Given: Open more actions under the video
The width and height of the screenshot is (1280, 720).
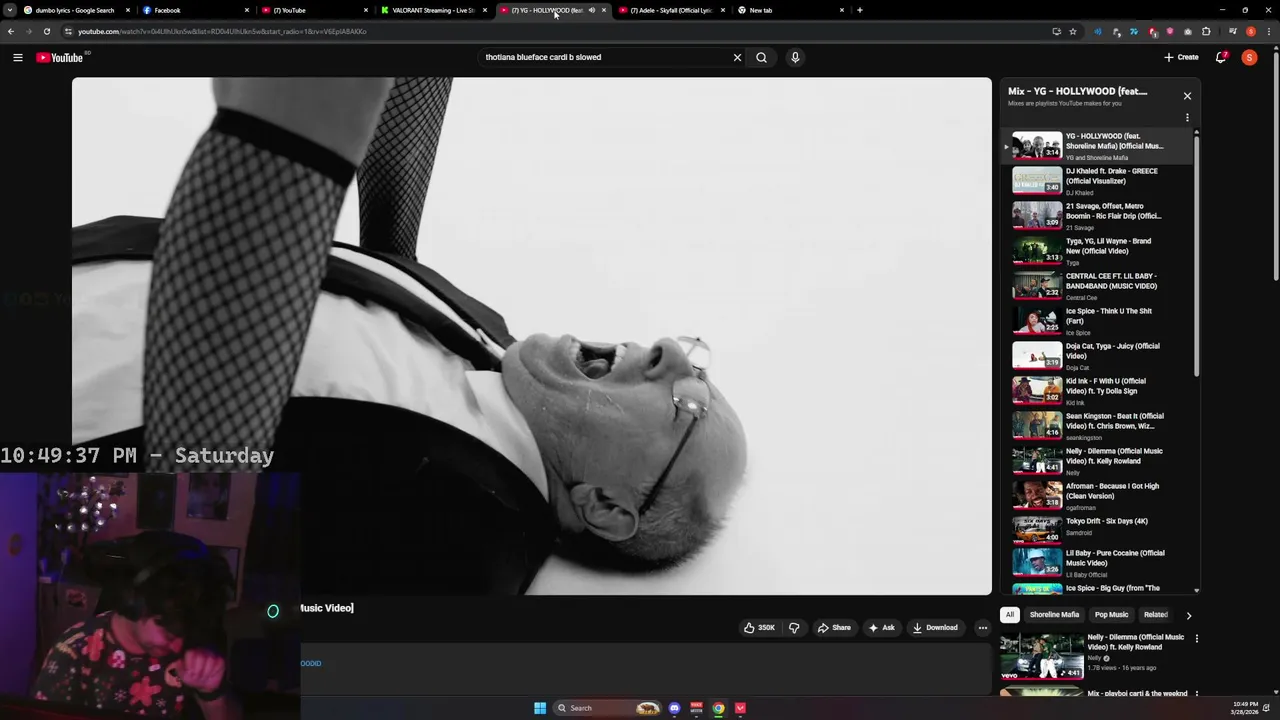Looking at the screenshot, I should (982, 628).
